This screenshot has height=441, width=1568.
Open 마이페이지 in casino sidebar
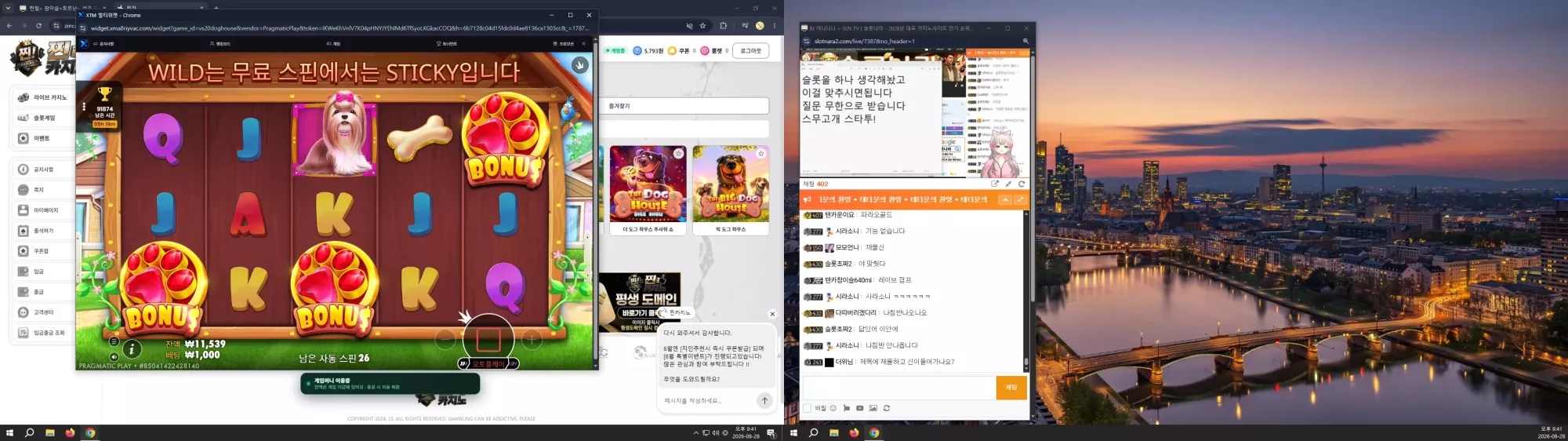pos(43,210)
